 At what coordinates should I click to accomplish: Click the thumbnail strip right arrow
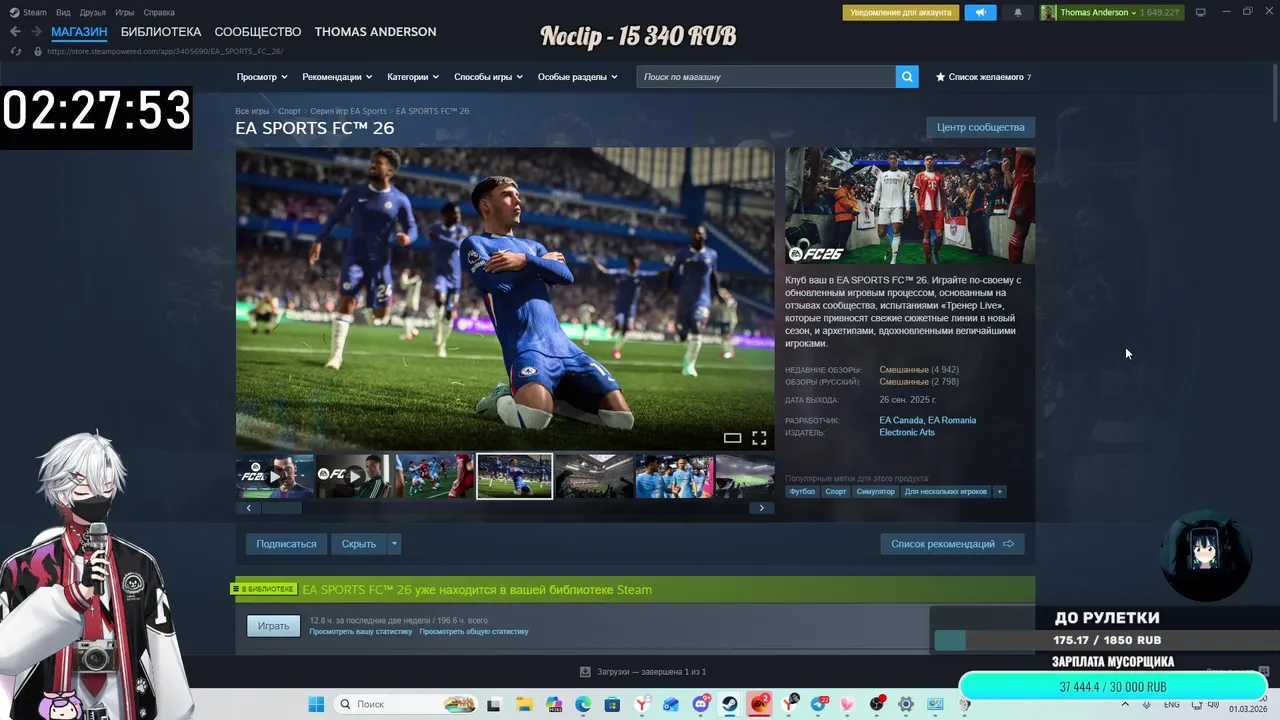tap(761, 508)
